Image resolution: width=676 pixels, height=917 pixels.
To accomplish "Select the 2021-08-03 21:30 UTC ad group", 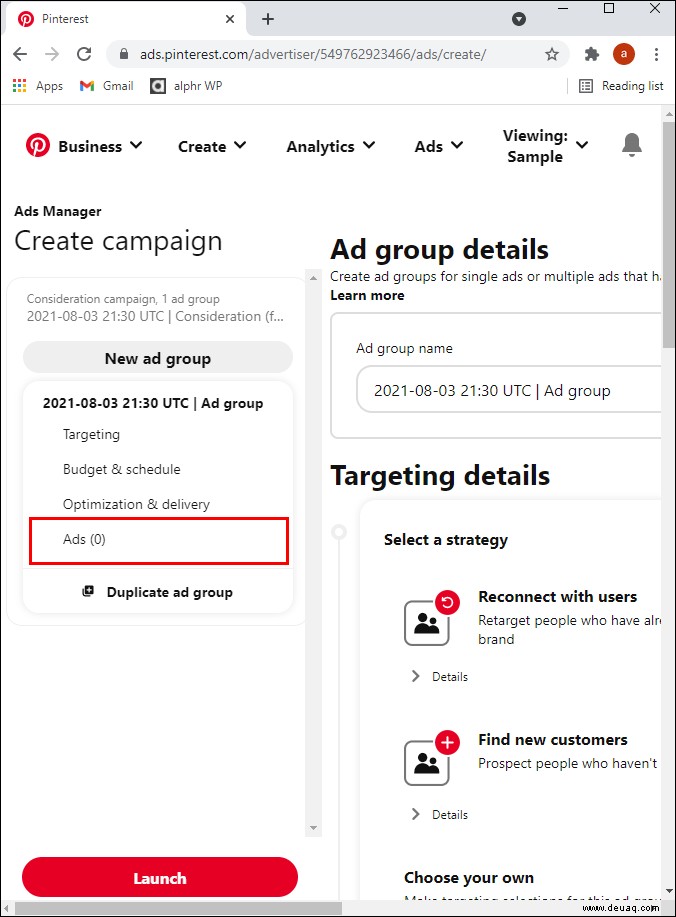I will tap(153, 403).
